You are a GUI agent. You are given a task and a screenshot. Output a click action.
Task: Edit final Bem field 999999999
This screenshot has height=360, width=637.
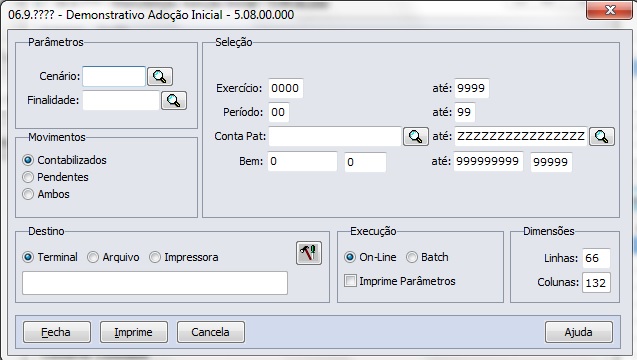click(488, 161)
